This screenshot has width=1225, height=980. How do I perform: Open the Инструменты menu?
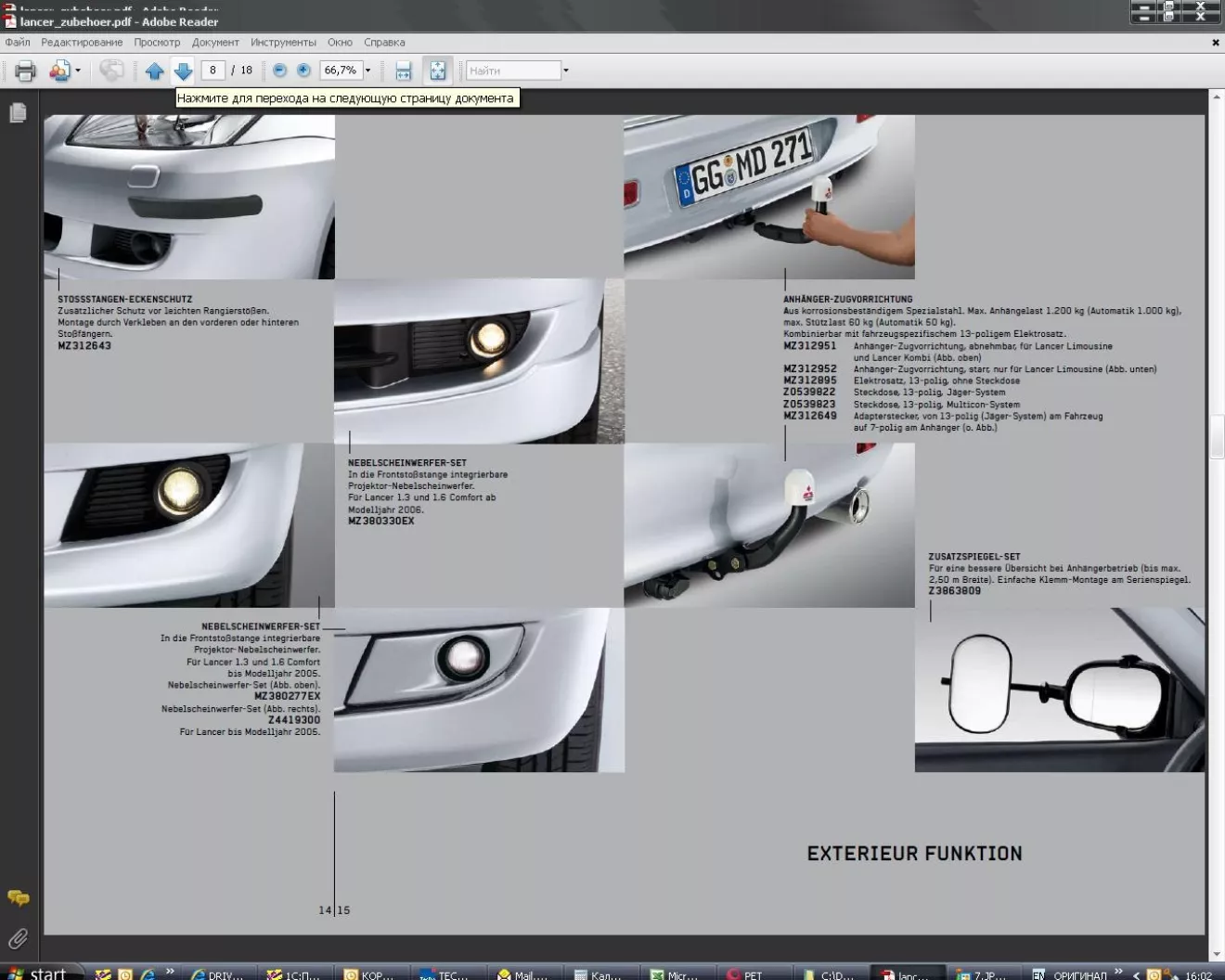283,43
